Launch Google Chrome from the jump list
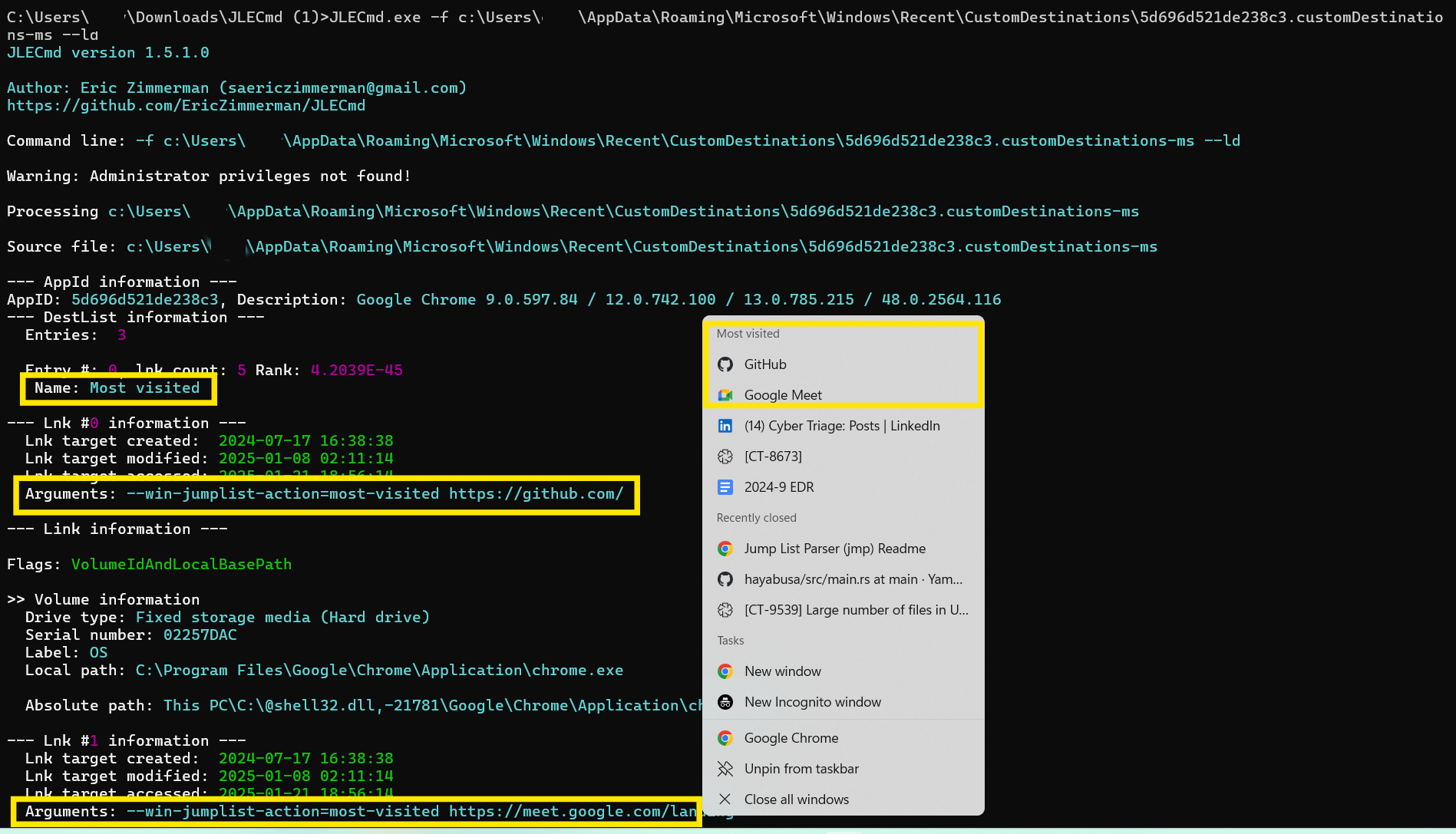Image resolution: width=1456 pixels, height=834 pixels. [x=843, y=738]
